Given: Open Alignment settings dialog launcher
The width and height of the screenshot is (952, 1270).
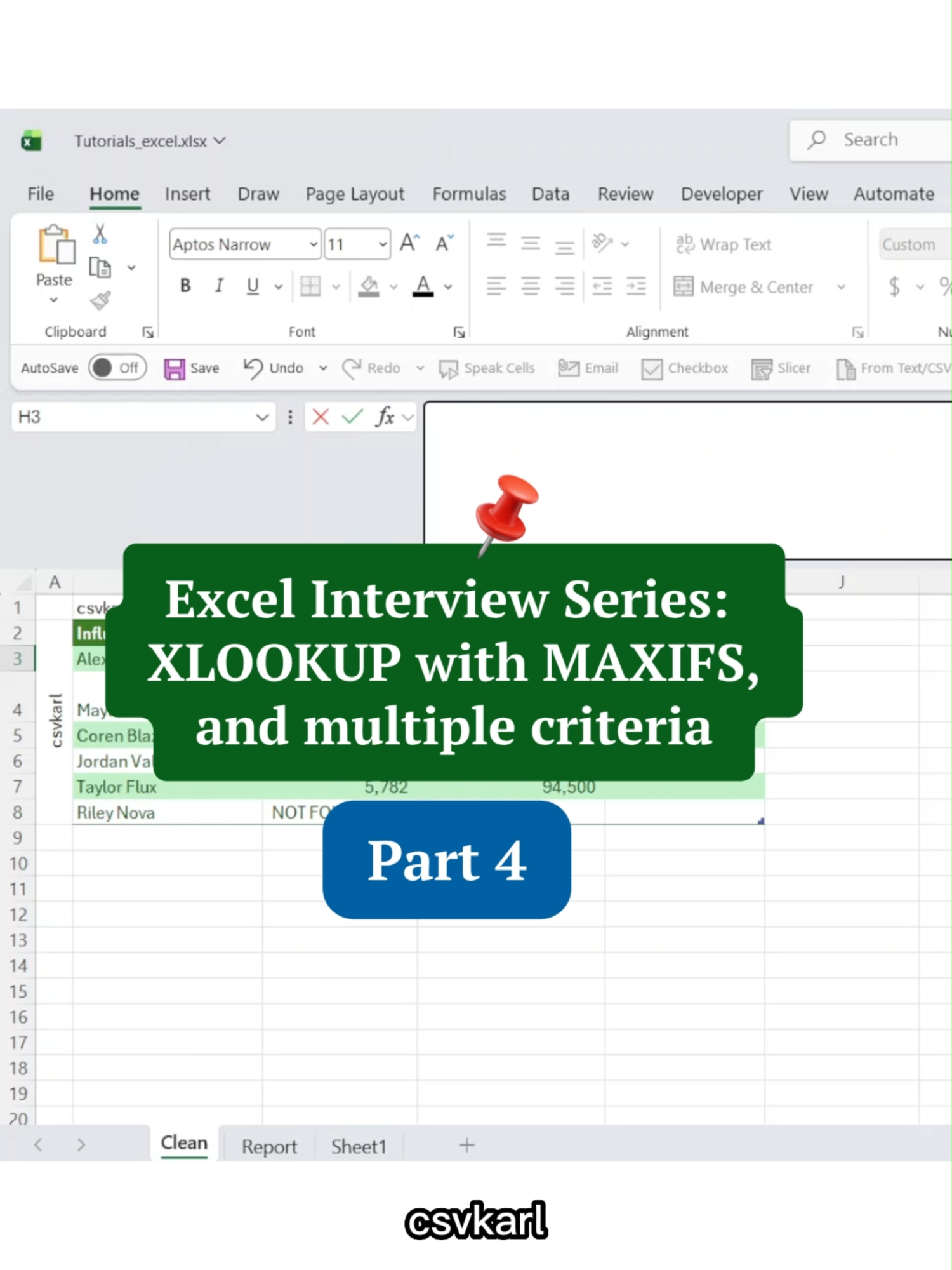Looking at the screenshot, I should point(857,332).
